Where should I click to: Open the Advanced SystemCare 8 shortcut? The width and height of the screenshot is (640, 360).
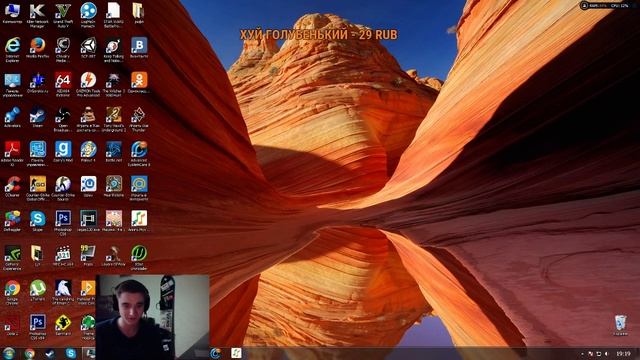(x=139, y=153)
